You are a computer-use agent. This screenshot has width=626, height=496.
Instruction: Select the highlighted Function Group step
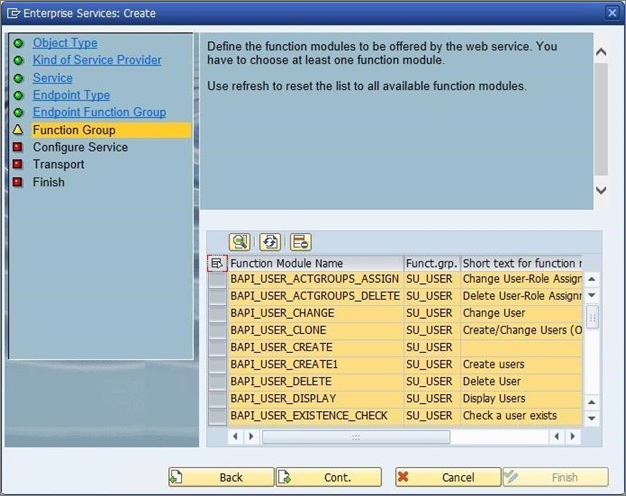tap(111, 130)
